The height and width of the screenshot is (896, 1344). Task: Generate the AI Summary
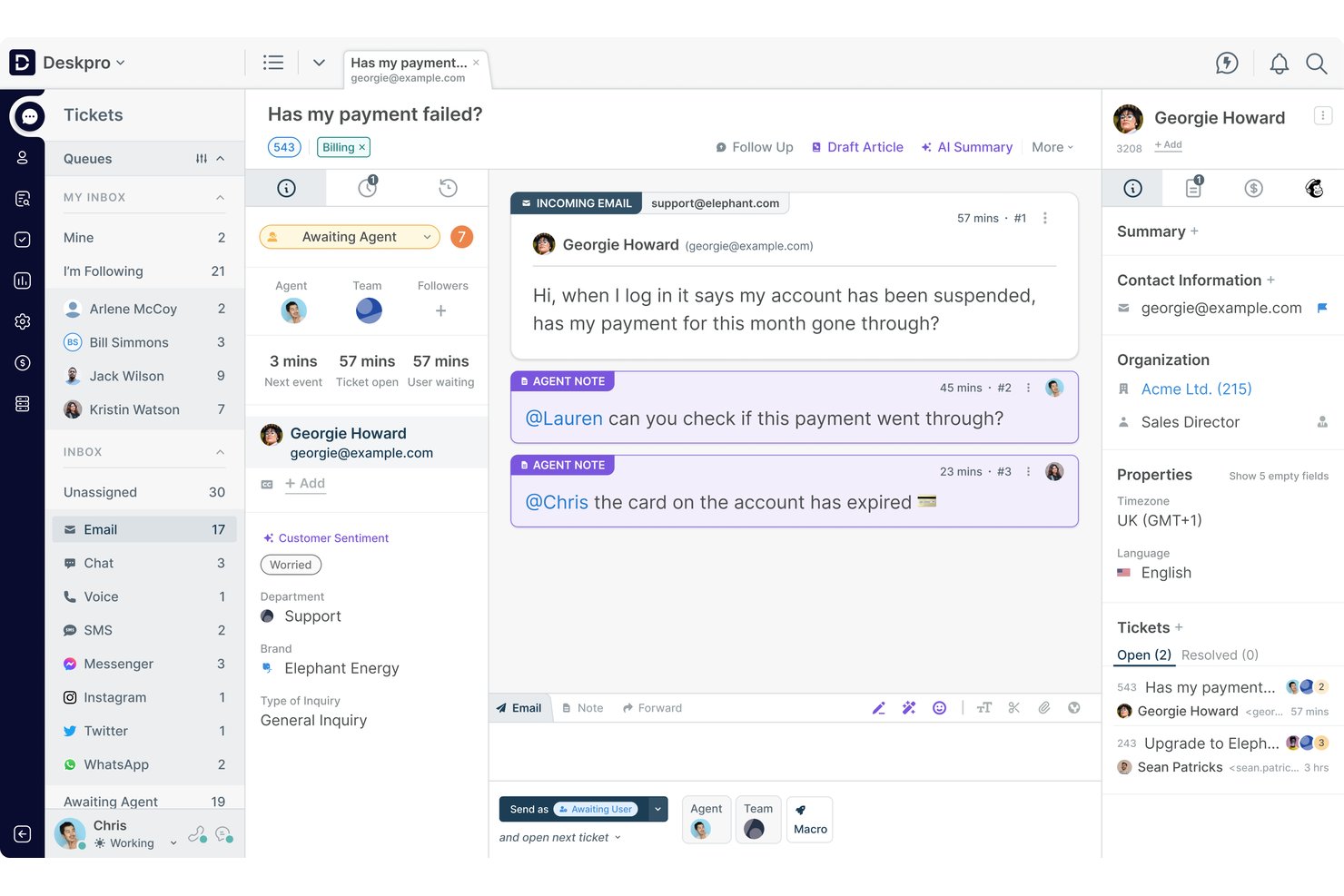click(x=966, y=147)
